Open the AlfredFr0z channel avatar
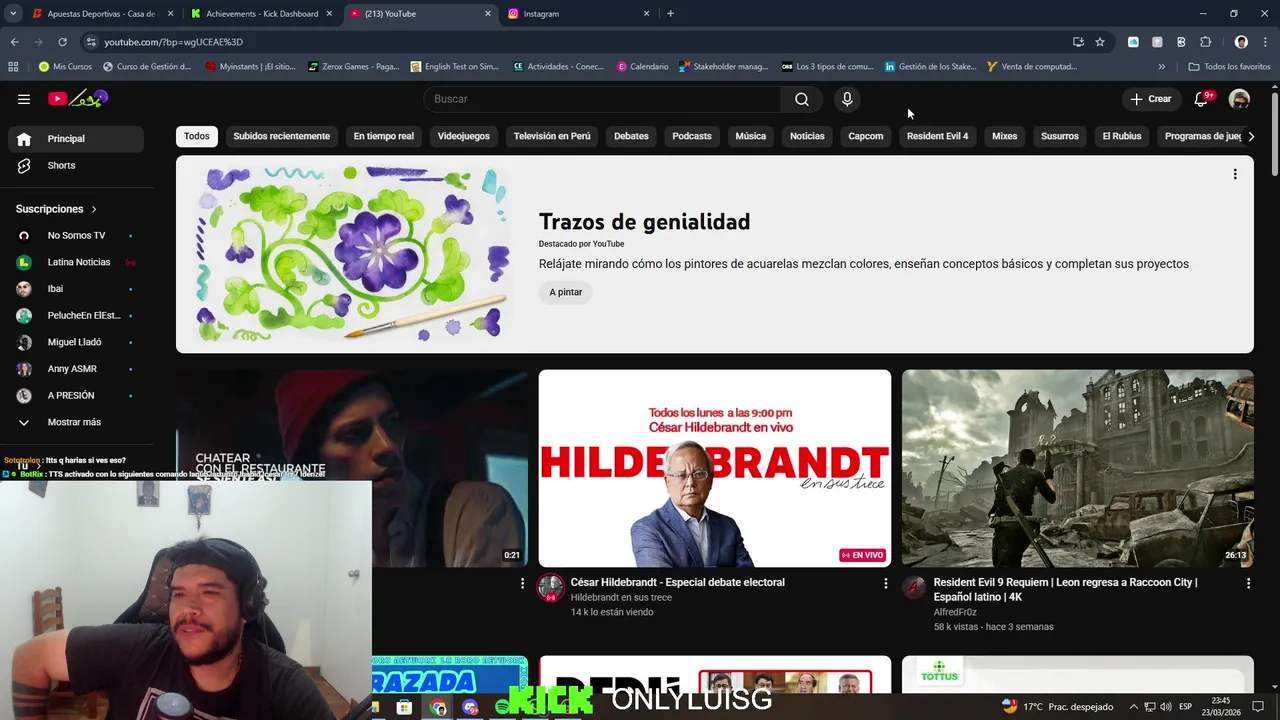The image size is (1280, 720). pyautogui.click(x=914, y=588)
